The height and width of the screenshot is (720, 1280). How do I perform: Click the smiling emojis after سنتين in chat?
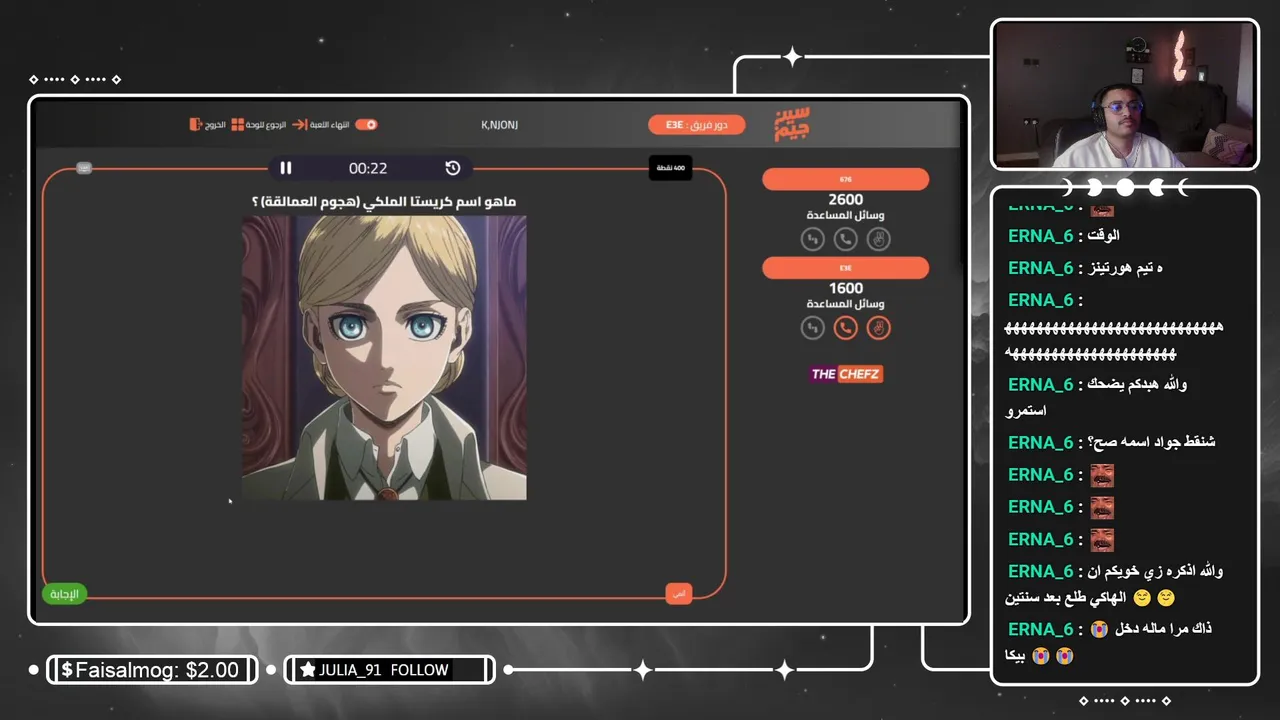(1152, 598)
